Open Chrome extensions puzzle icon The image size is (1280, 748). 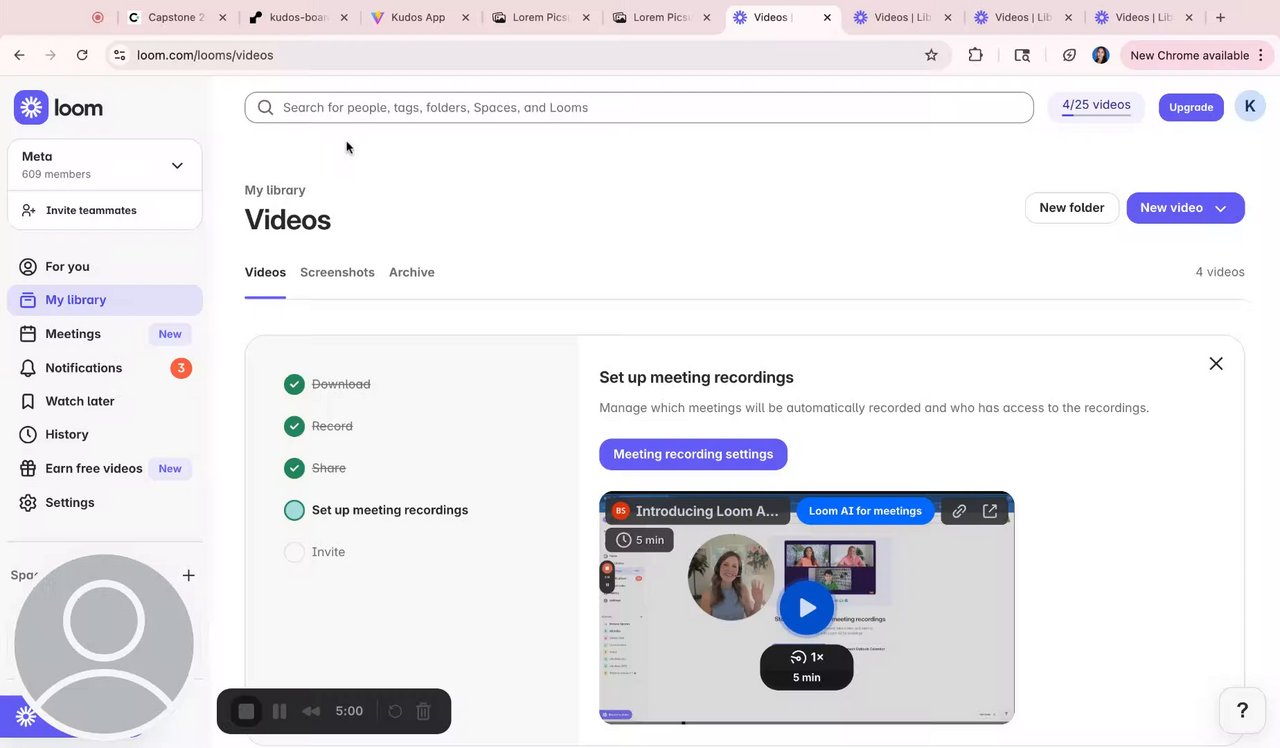pos(976,55)
